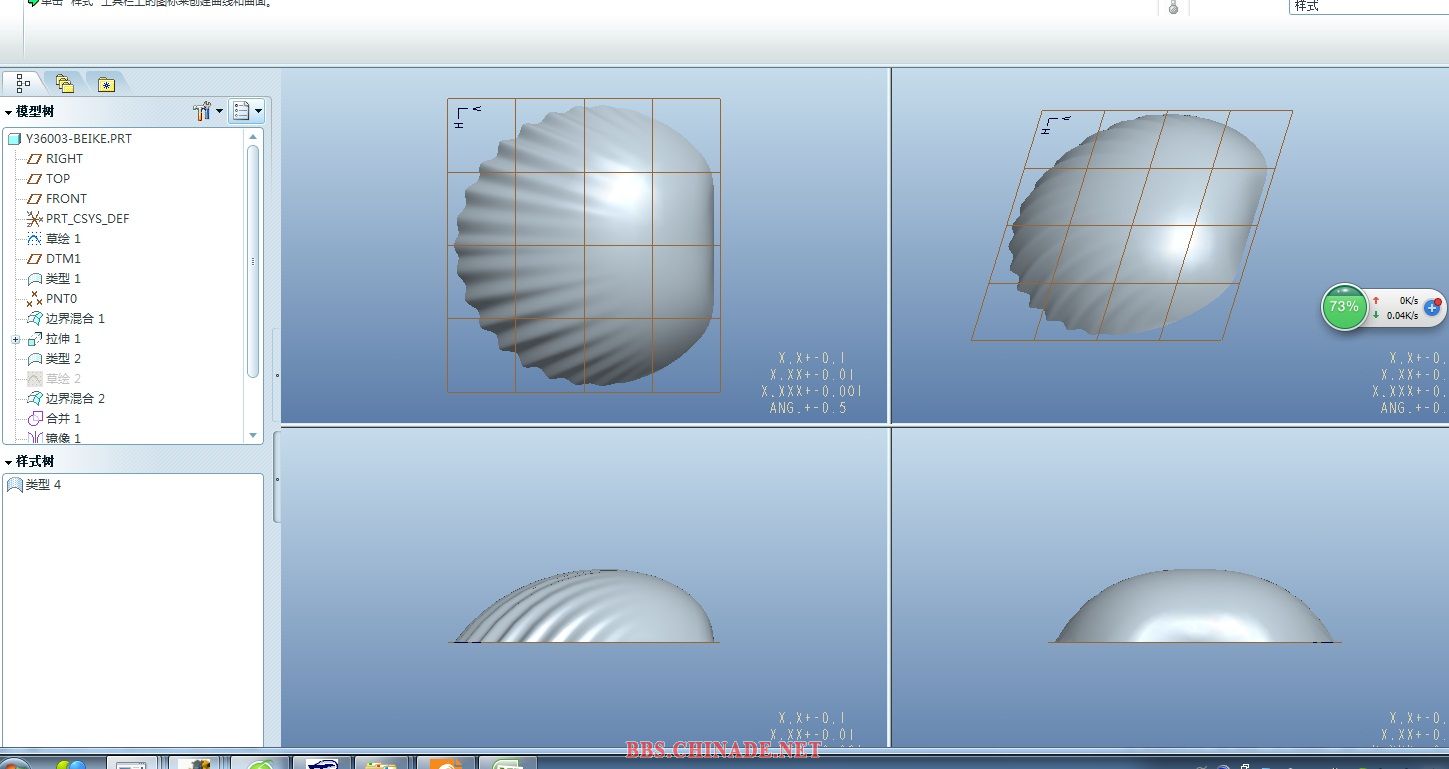Click the 样式 selection filter field
1449x769 pixels.
1368,6
